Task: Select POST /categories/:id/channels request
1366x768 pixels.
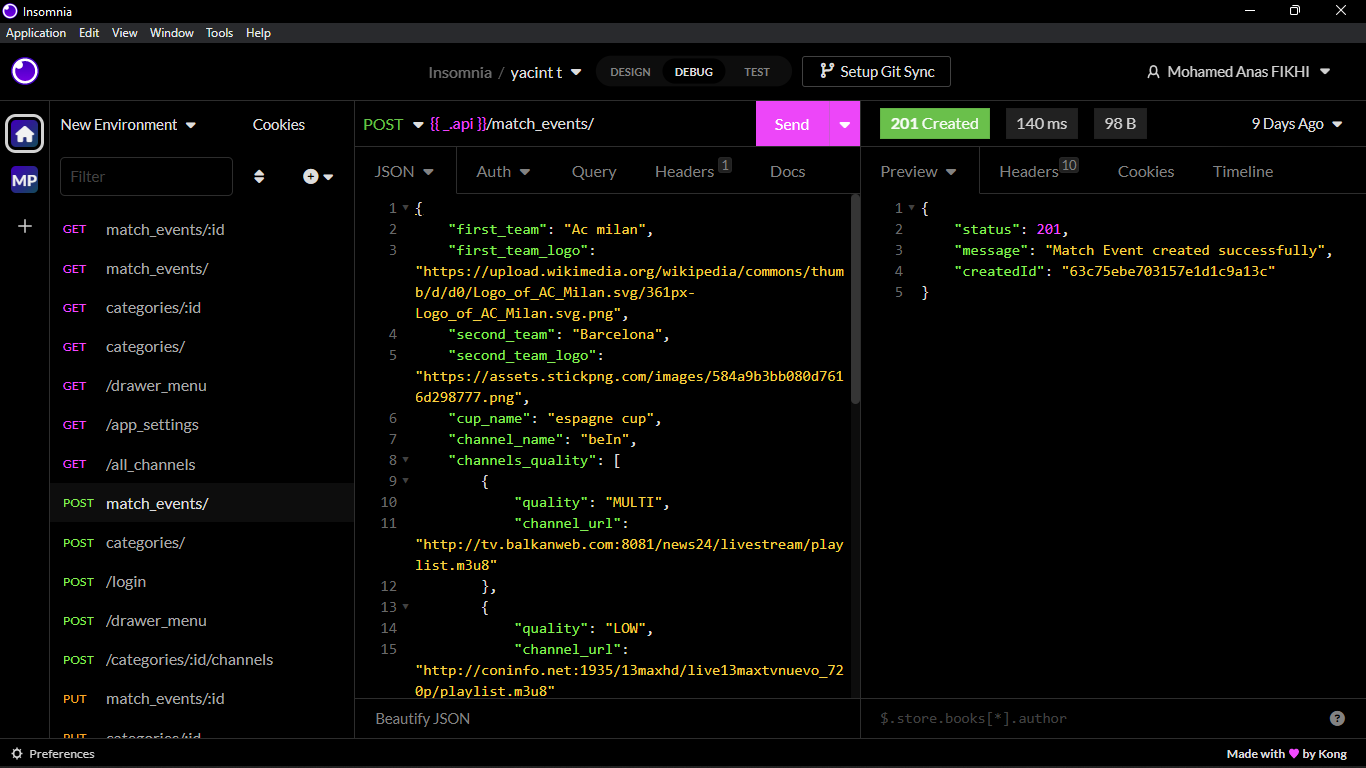Action: [202, 660]
